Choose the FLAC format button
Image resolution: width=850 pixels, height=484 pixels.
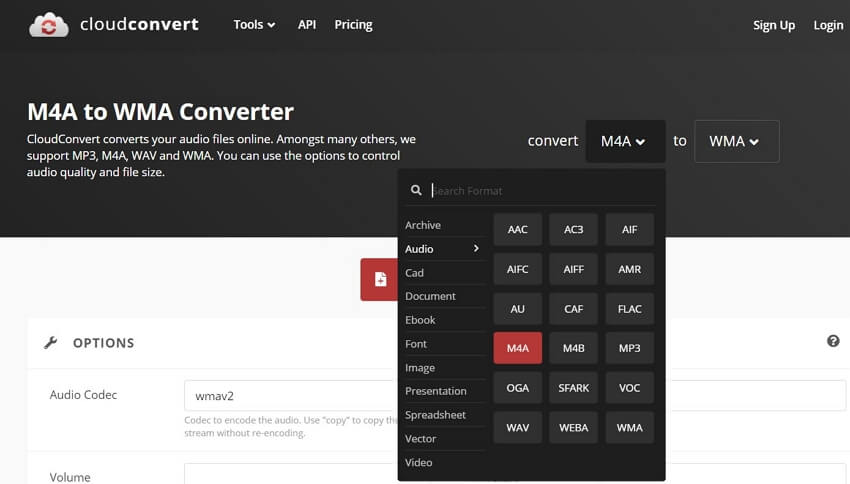point(629,308)
